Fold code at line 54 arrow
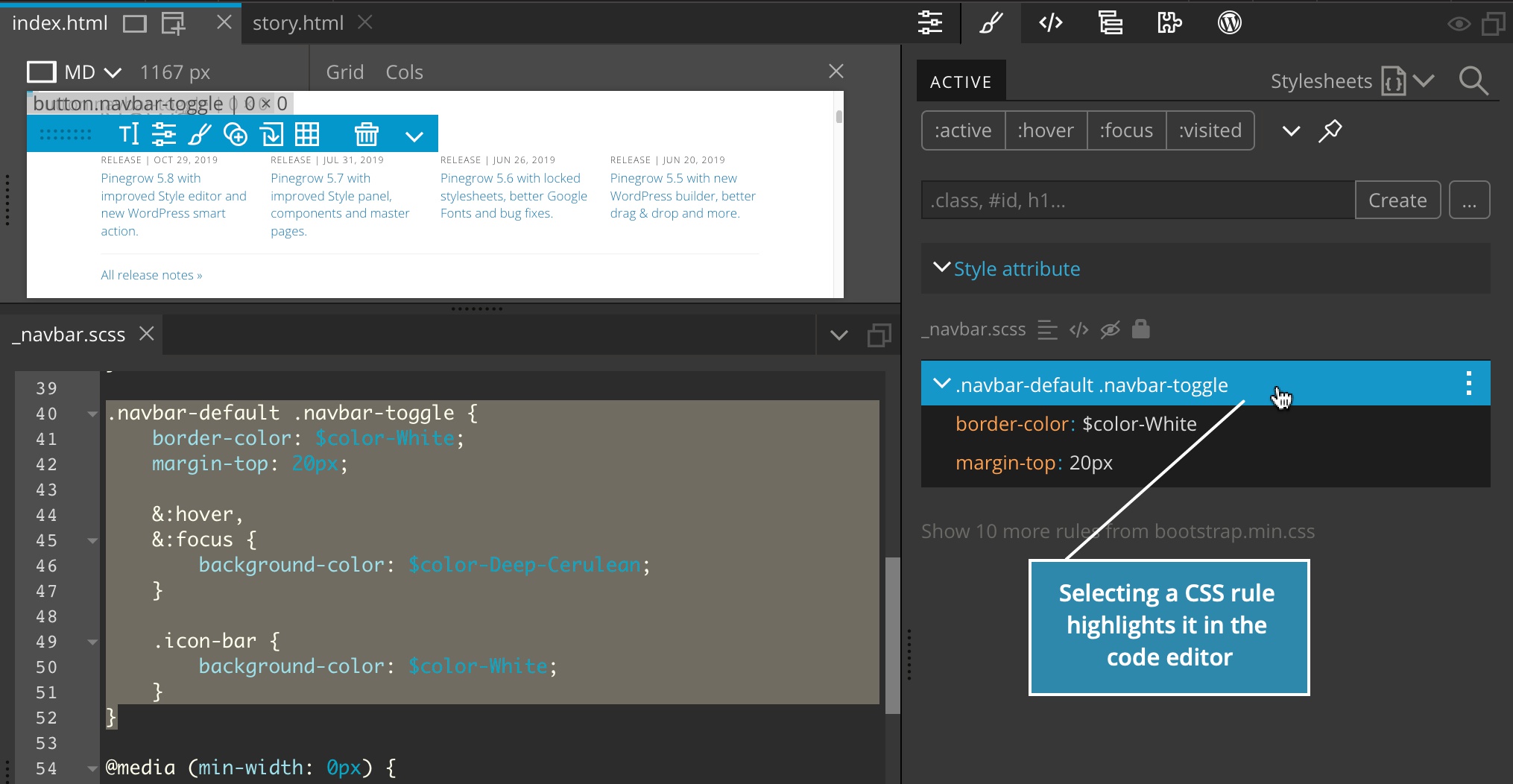1513x784 pixels. (92, 768)
